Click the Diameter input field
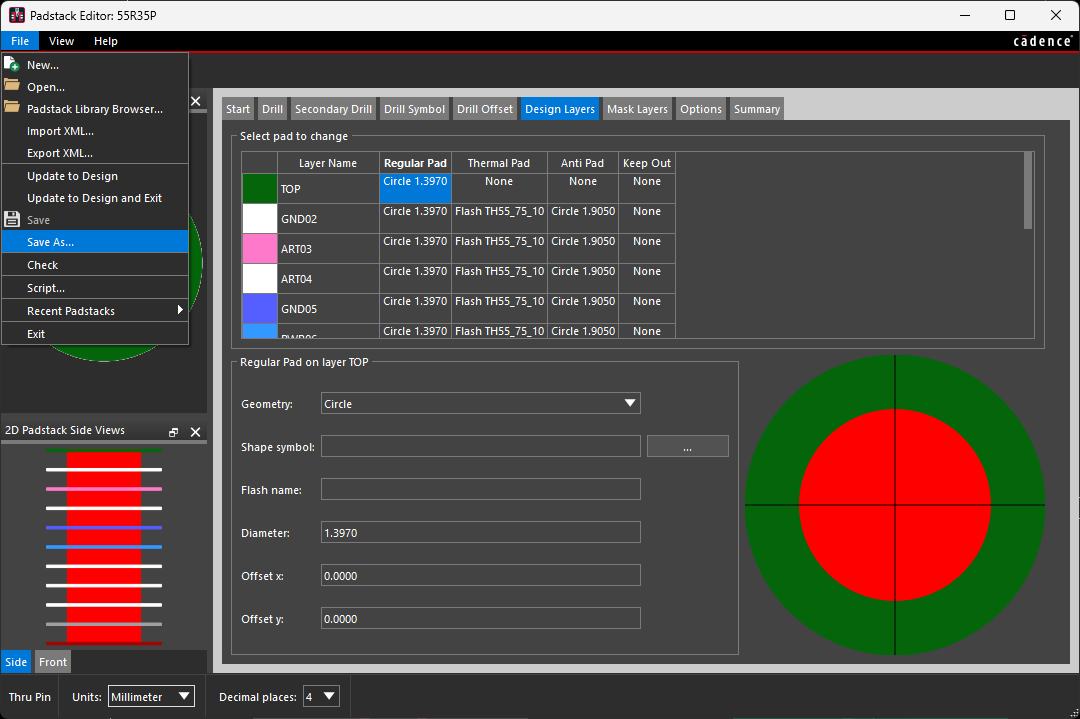The width and height of the screenshot is (1080, 719). coord(480,533)
